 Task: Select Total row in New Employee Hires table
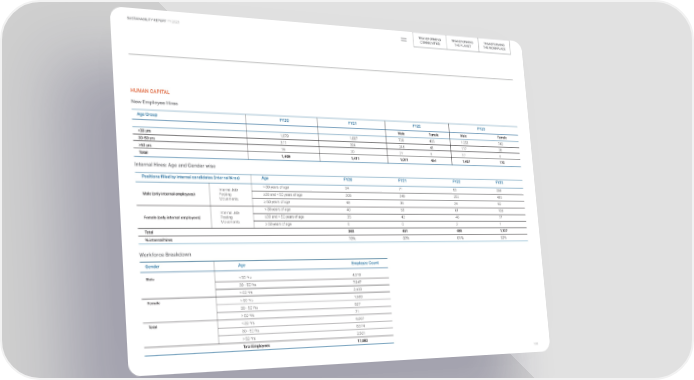click(x=327, y=157)
